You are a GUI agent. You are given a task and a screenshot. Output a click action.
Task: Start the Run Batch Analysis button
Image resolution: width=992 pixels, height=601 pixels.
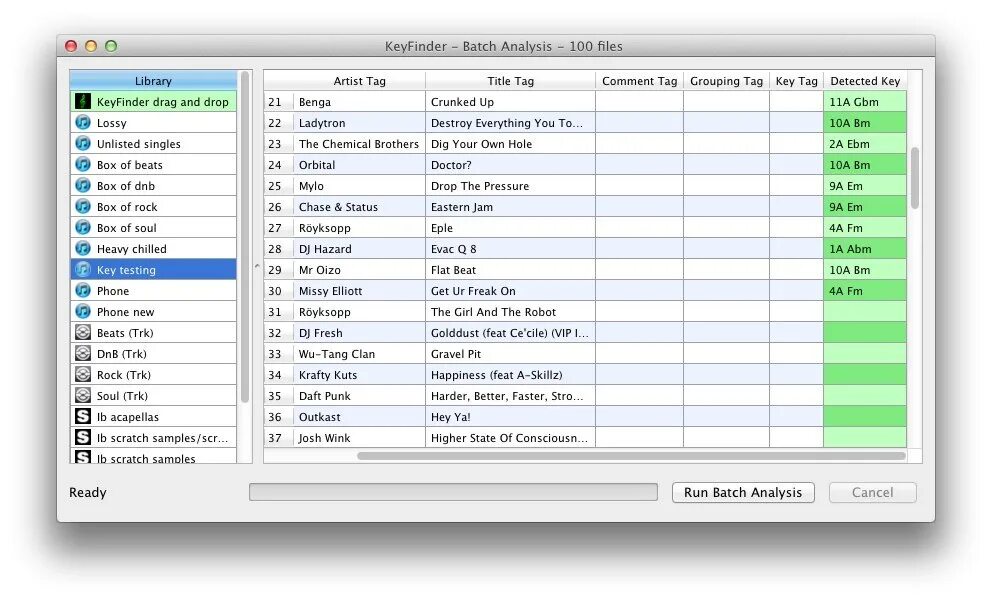click(x=743, y=492)
